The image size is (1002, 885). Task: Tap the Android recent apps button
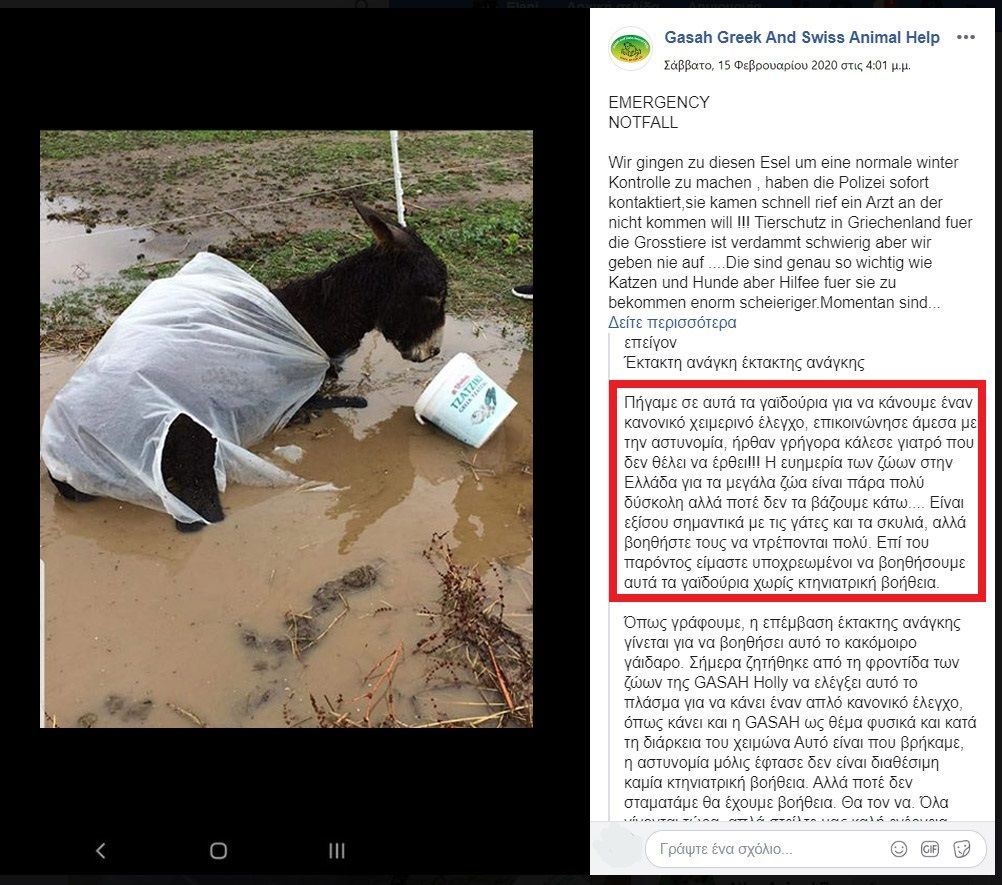pos(337,850)
